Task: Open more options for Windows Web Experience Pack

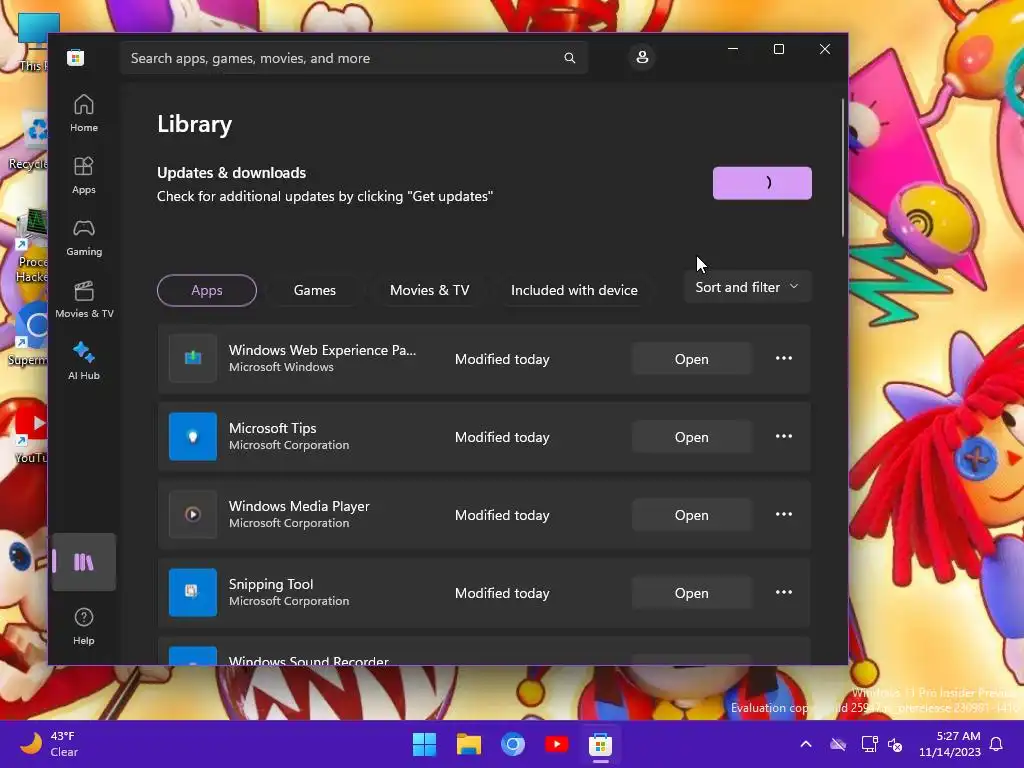Action: (x=784, y=359)
